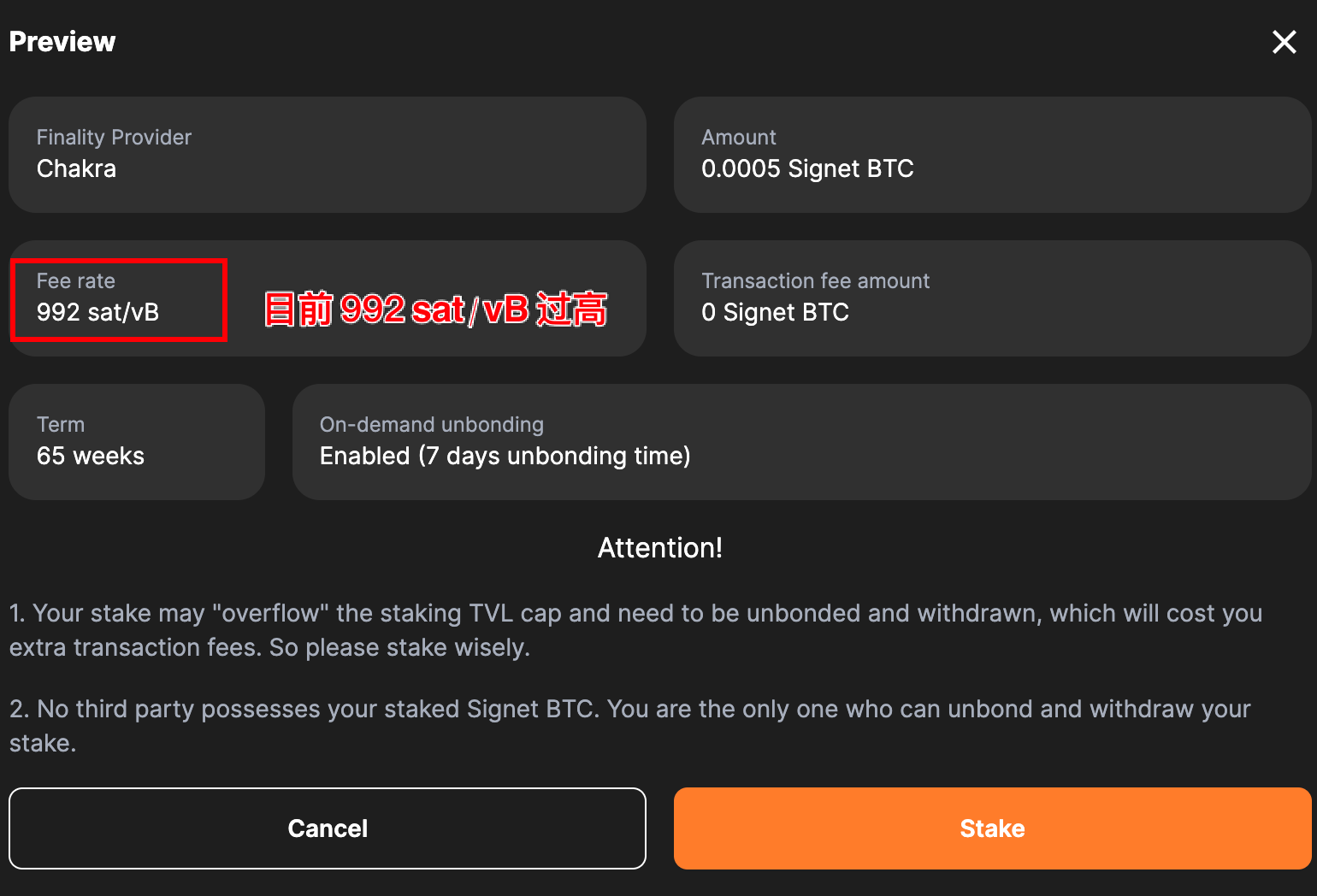Image resolution: width=1317 pixels, height=896 pixels.
Task: Click the overflow TVL cap warning text
Action: [x=635, y=630]
